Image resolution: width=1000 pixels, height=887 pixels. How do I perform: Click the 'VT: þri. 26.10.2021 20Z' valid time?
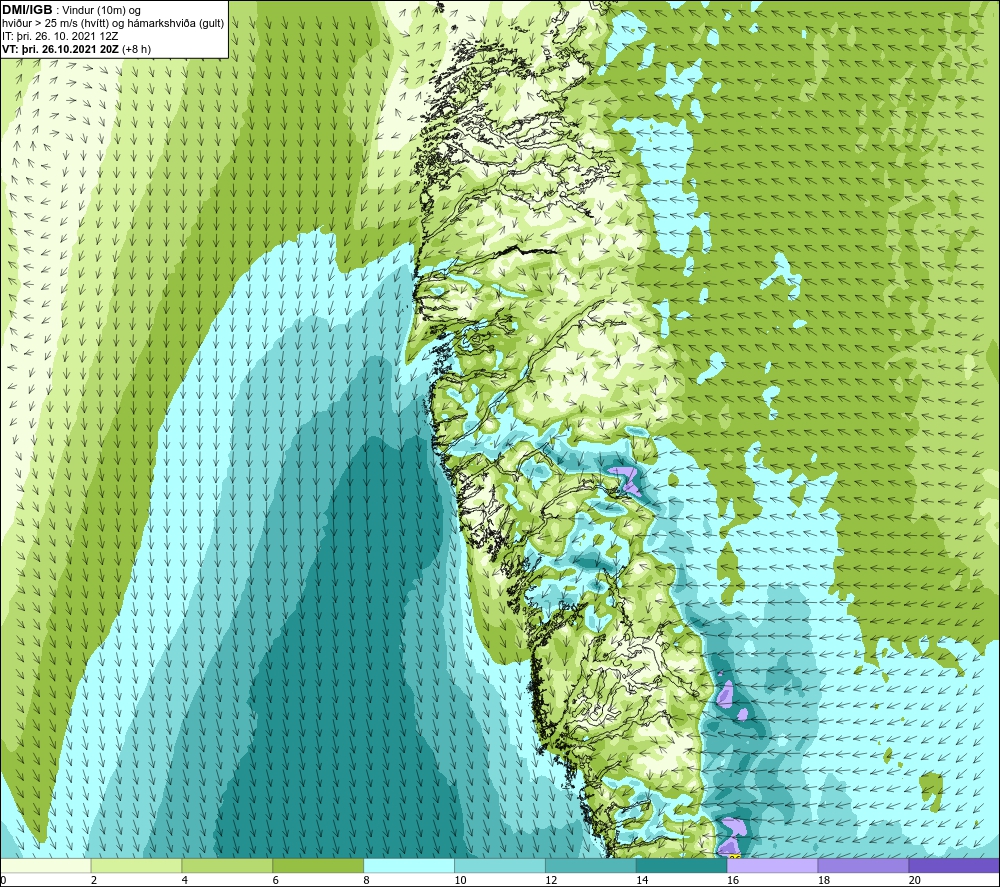tap(60, 49)
